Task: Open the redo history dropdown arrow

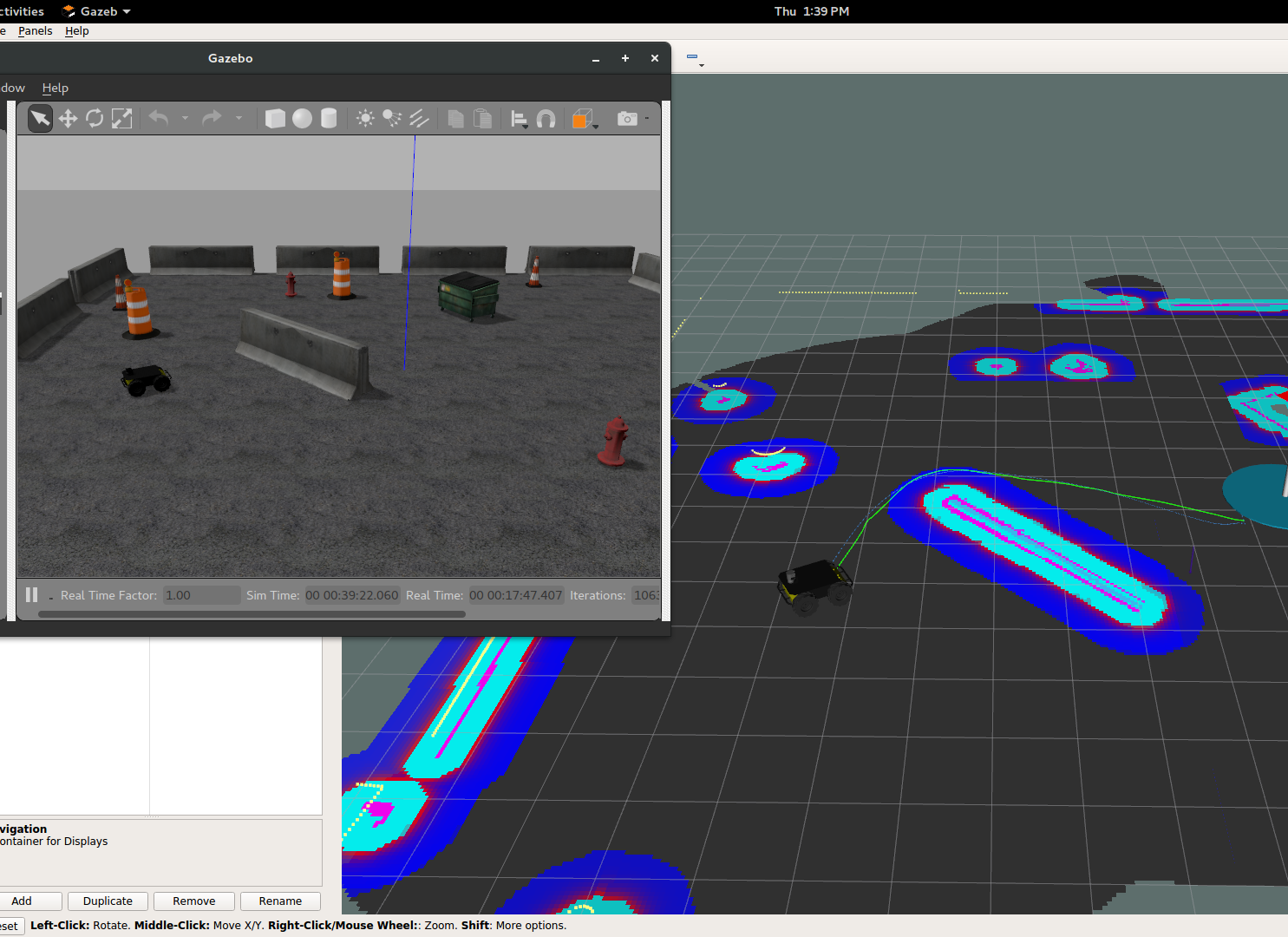Action: (239, 118)
